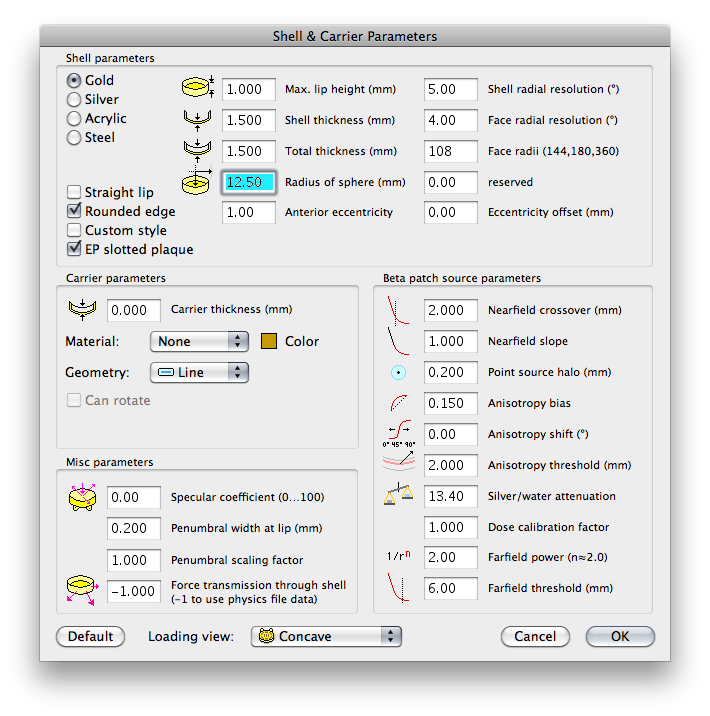Click the specular coefficient plaque icon
This screenshot has width=710, height=716.
[x=82, y=497]
